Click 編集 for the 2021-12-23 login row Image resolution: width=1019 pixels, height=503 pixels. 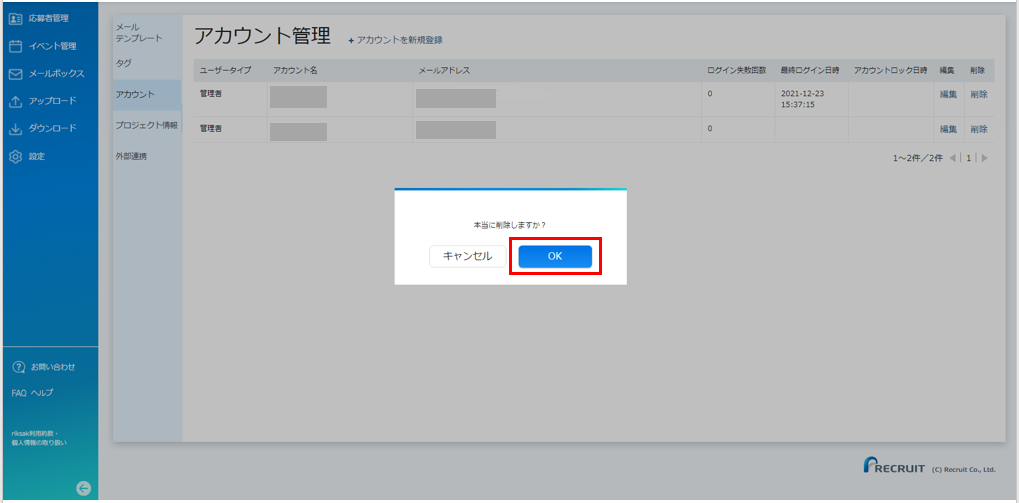948,94
